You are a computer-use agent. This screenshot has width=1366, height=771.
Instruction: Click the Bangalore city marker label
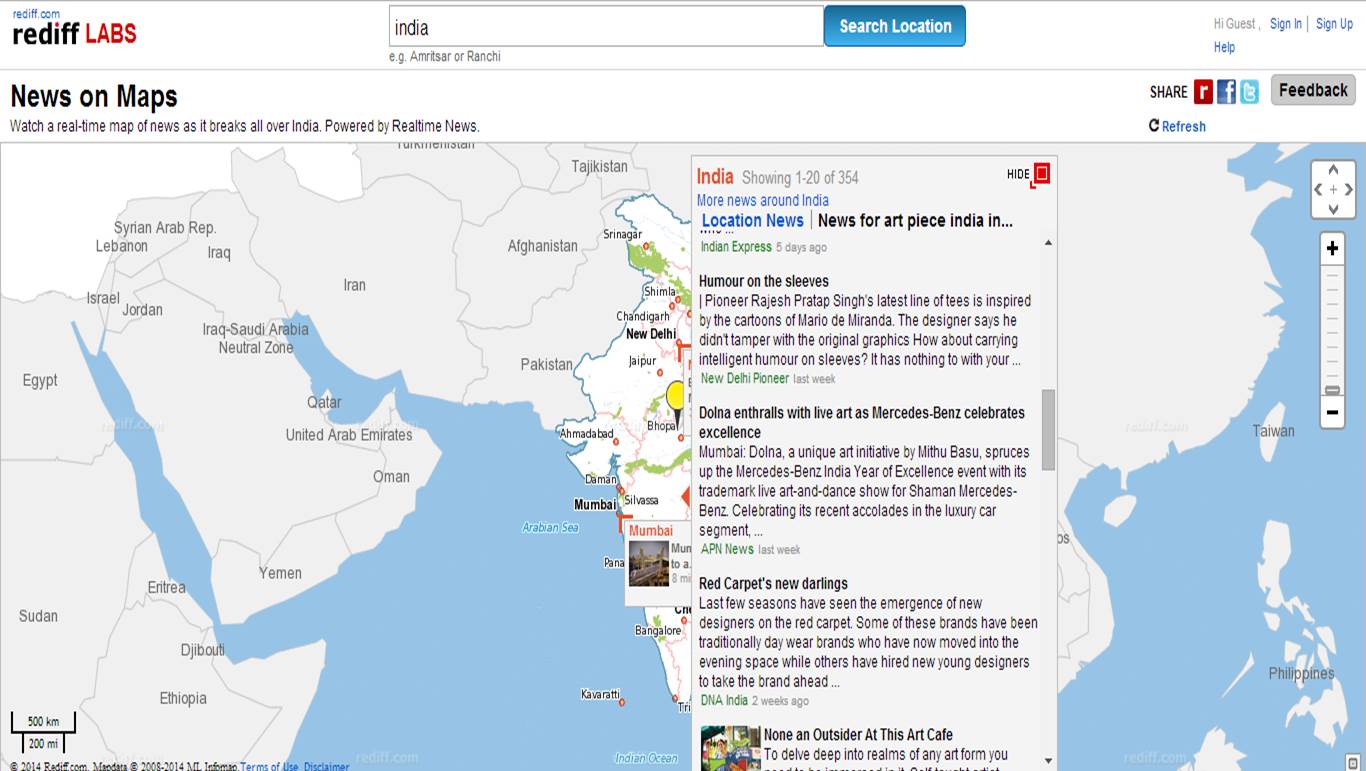(658, 631)
